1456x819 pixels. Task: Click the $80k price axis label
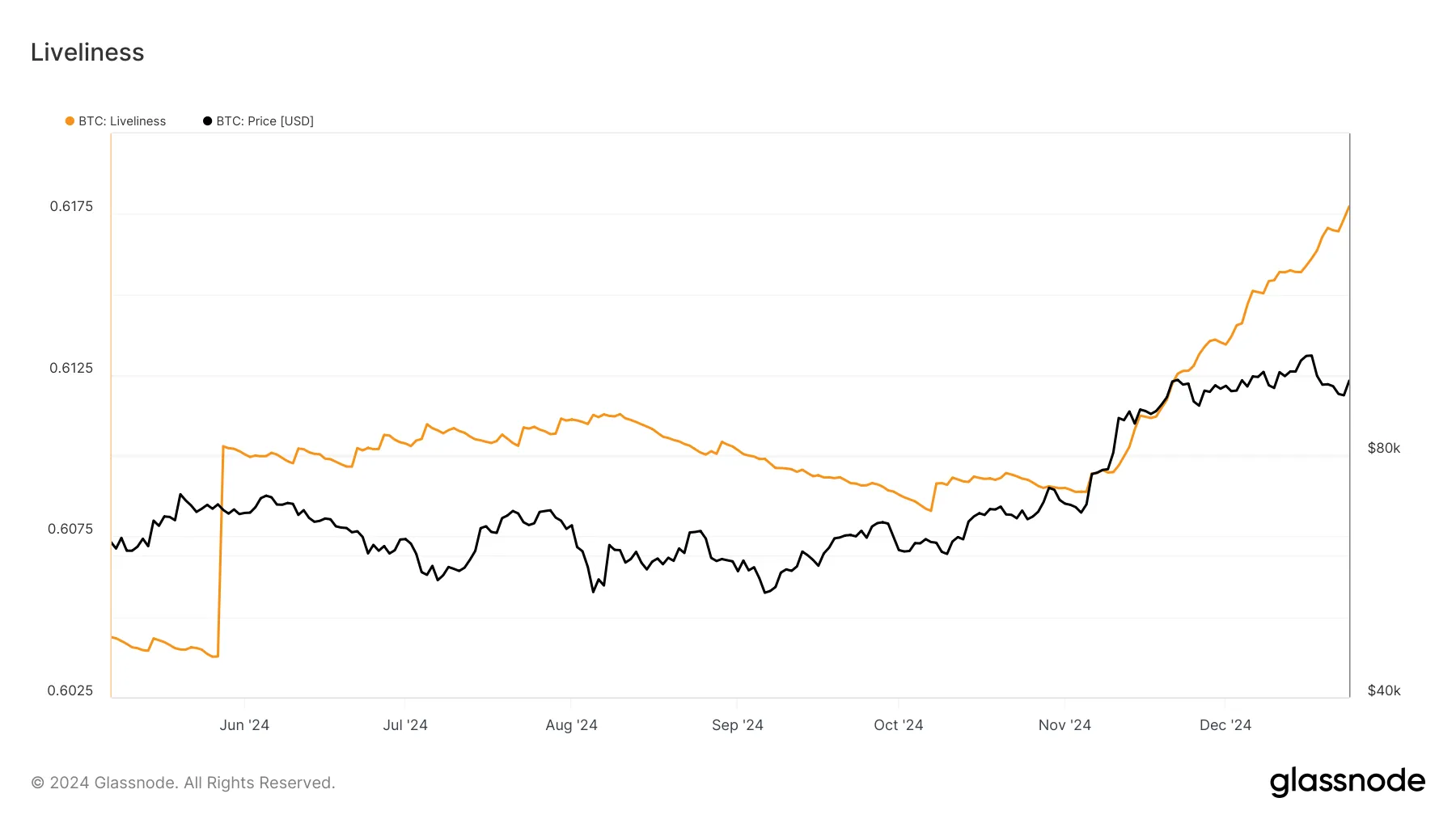point(1383,448)
